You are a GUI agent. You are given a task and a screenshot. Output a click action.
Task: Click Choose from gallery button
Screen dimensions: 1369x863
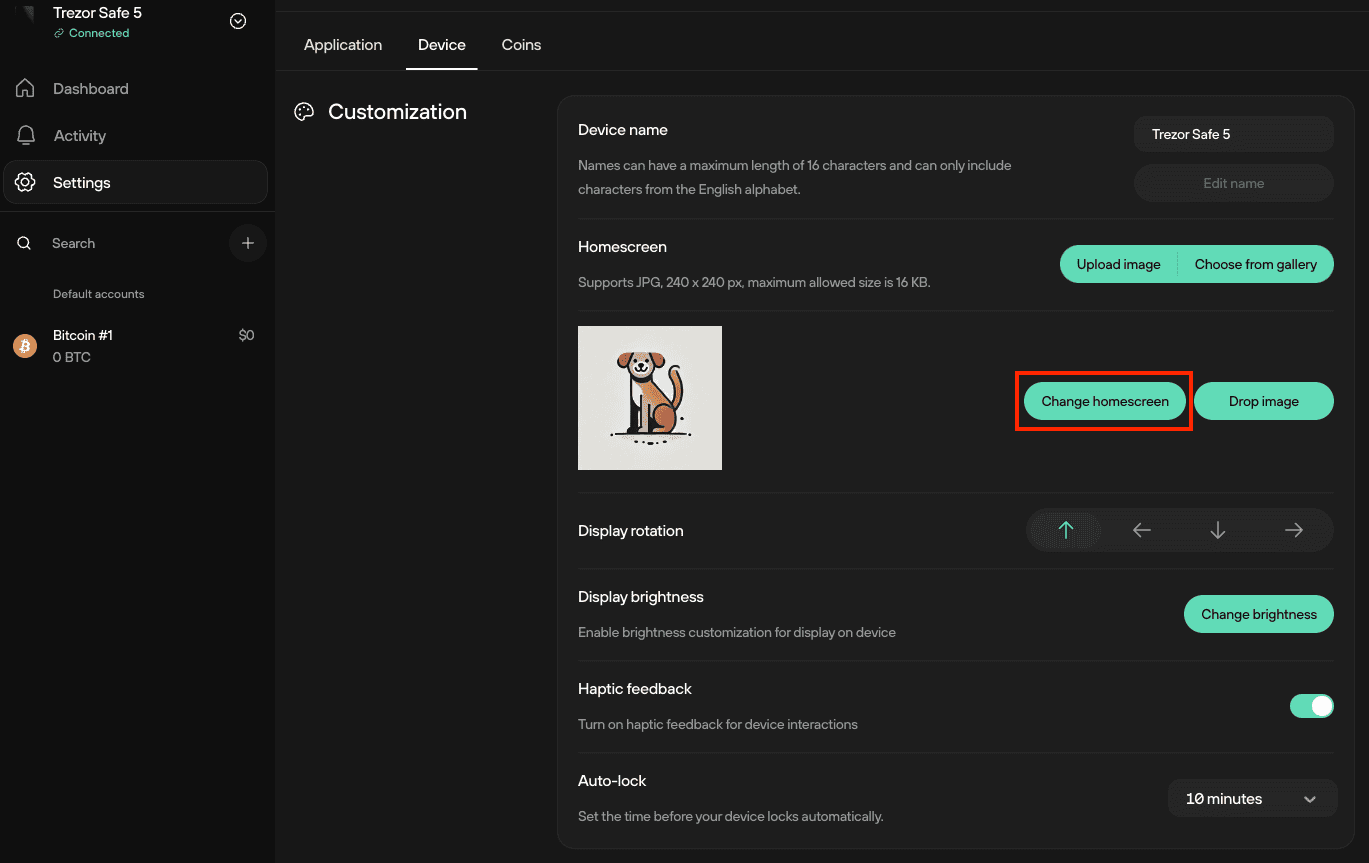[x=1255, y=264]
